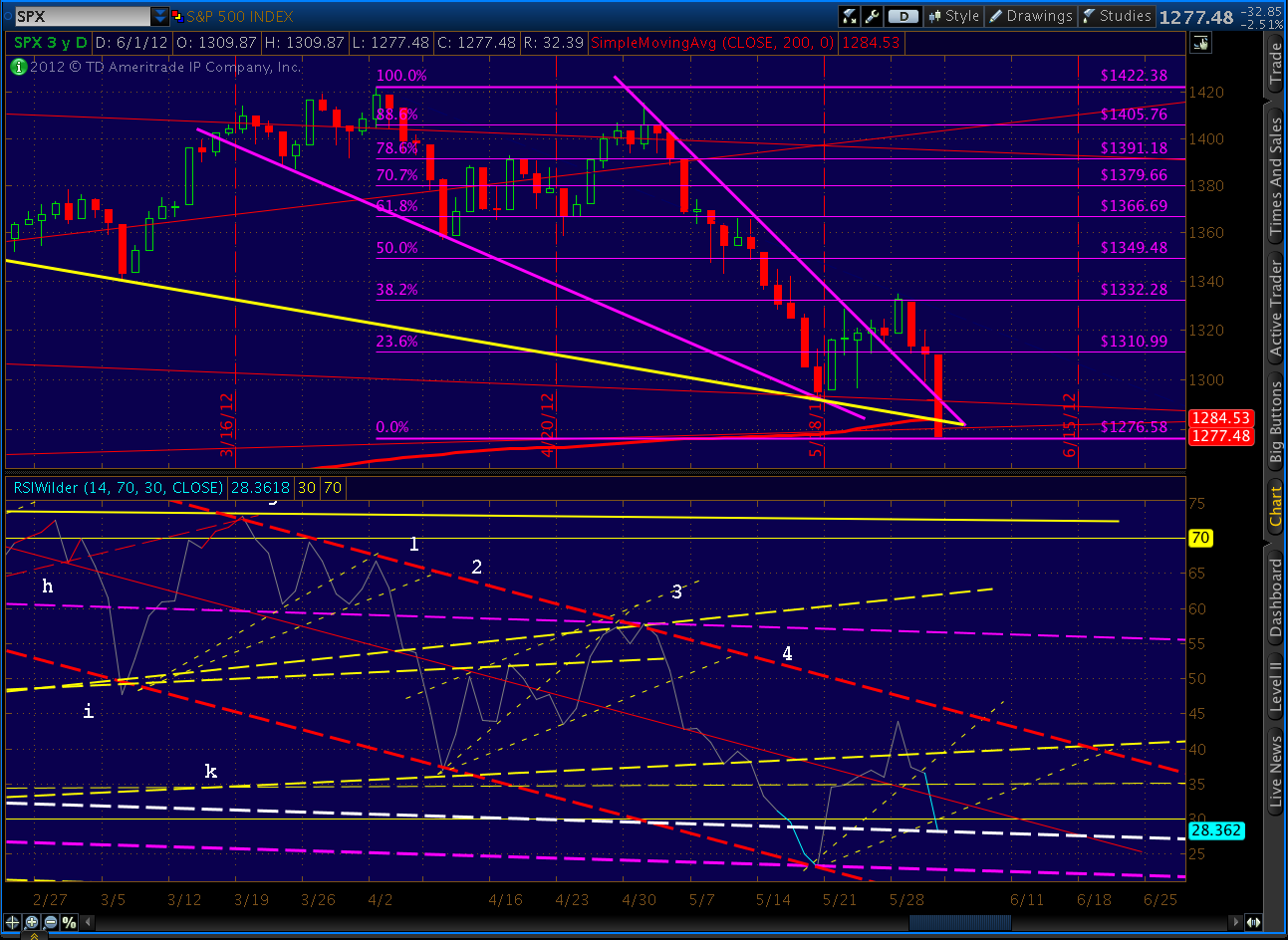
Task: Open the symbol history dropdown arrow
Action: (160, 16)
